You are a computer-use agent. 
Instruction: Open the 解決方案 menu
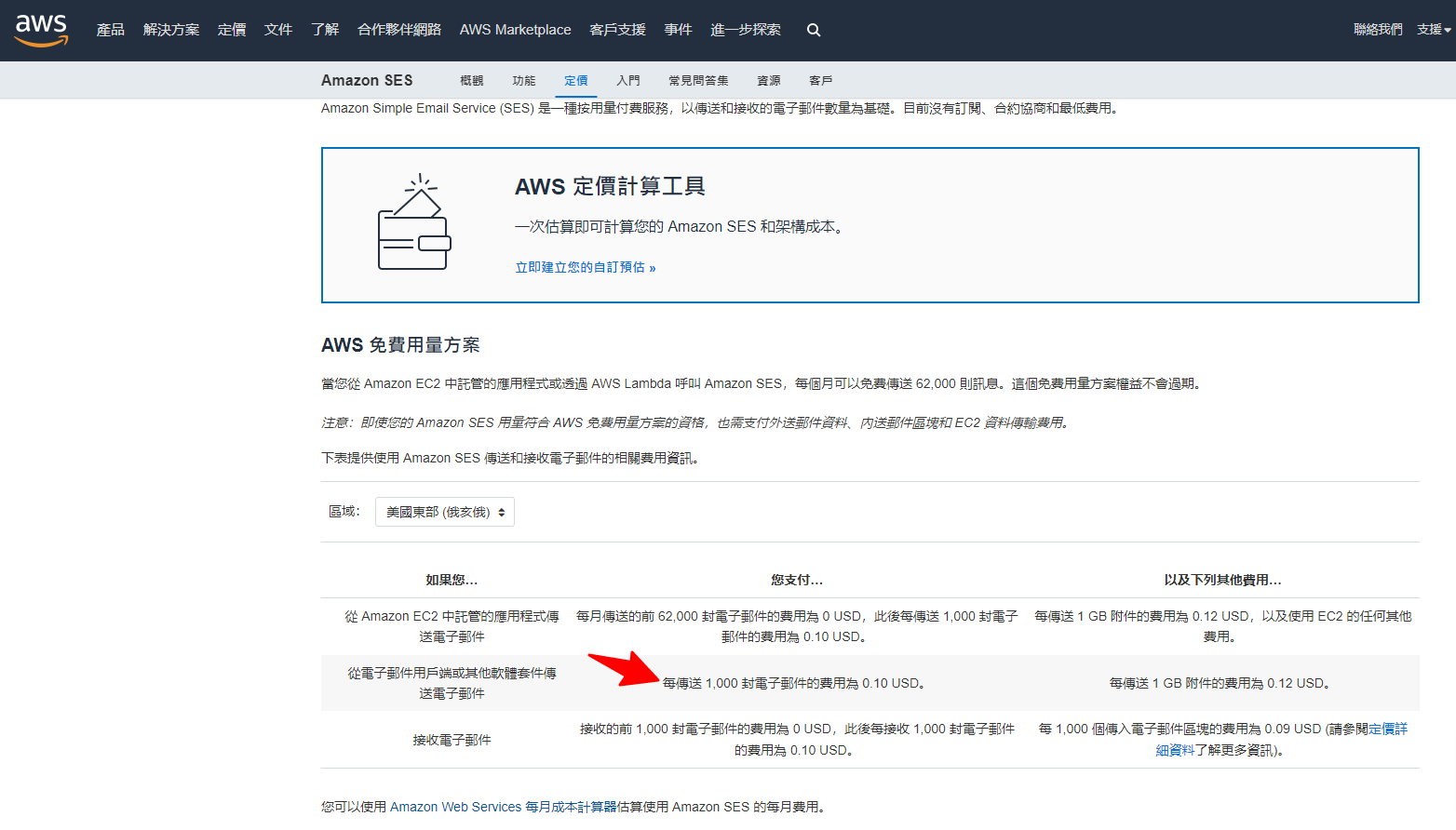point(171,30)
